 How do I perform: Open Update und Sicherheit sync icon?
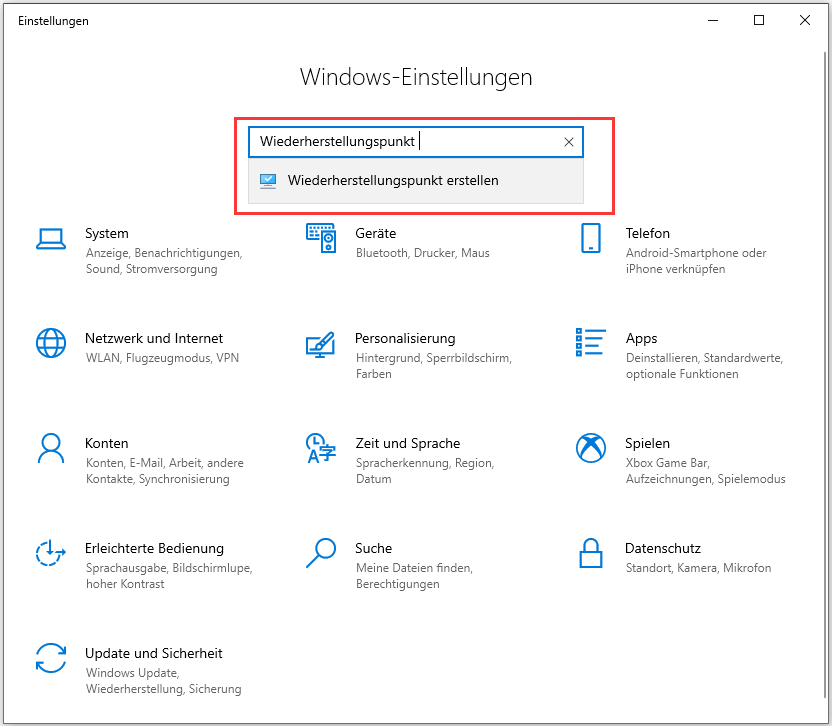(x=51, y=658)
